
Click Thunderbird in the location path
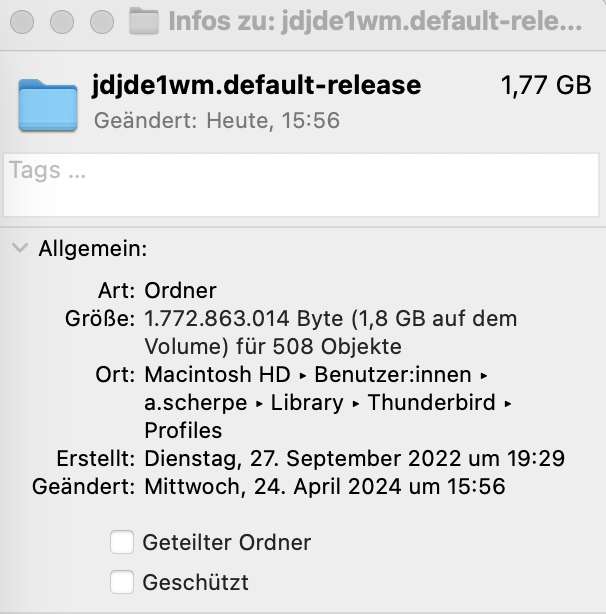pyautogui.click(x=432, y=403)
